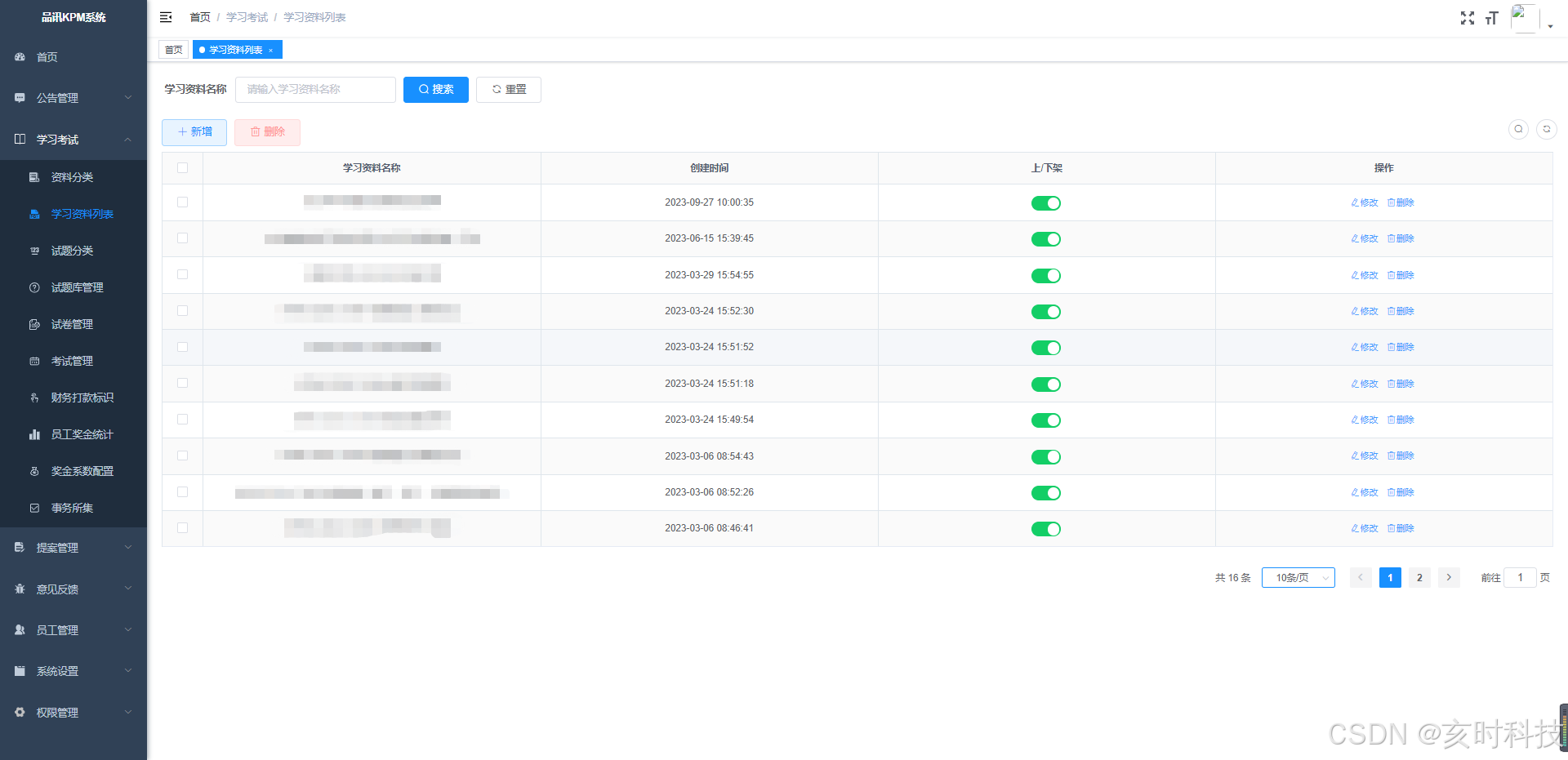Delete row 2023-03-29 15:54:55 via 删除
This screenshot has width=1568, height=760.
coord(1401,275)
